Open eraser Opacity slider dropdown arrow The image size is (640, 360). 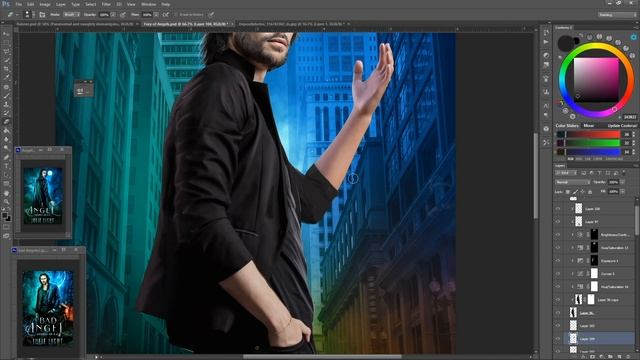(113, 15)
